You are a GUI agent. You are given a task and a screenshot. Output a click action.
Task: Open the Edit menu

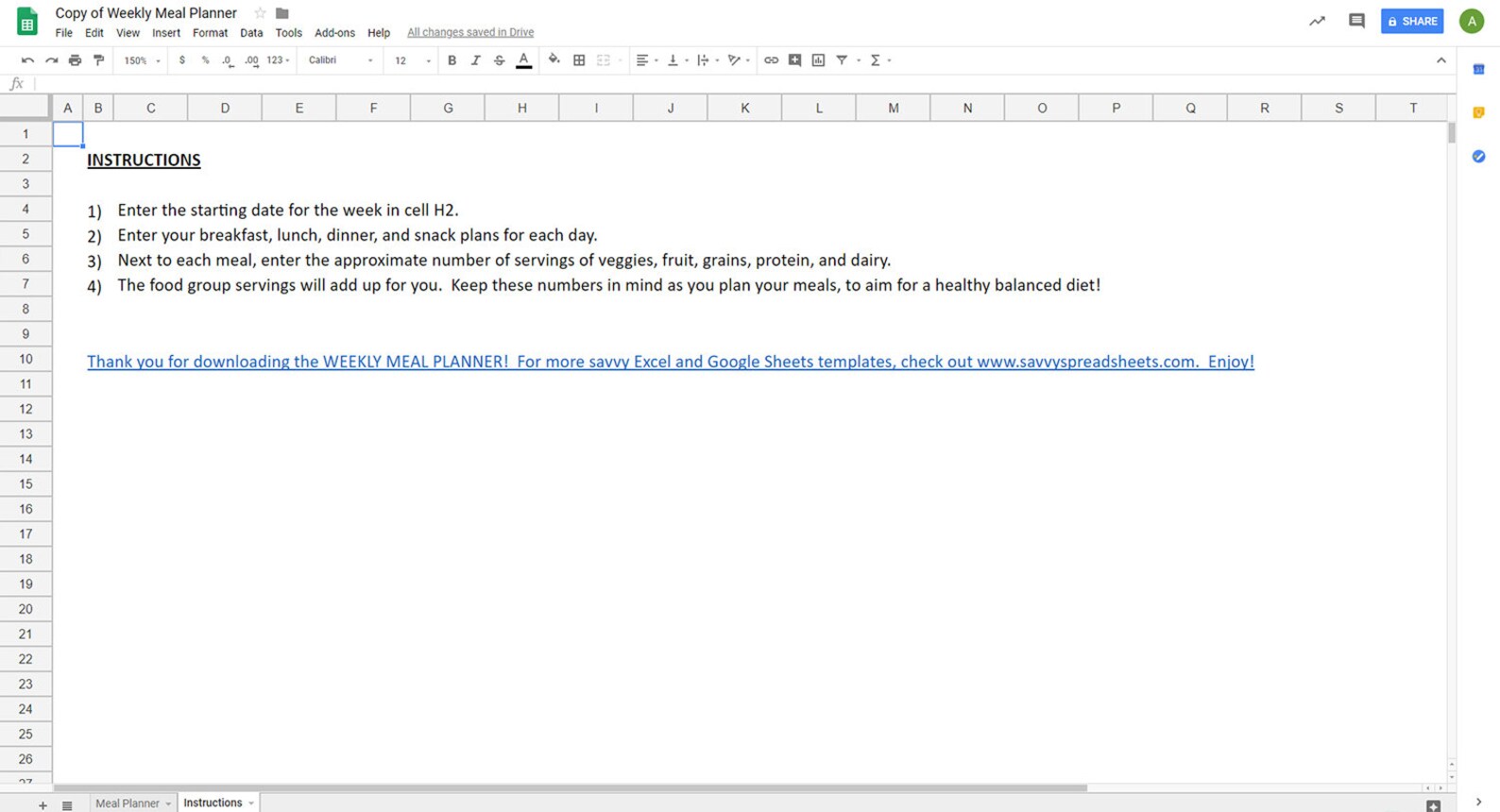coord(94,33)
